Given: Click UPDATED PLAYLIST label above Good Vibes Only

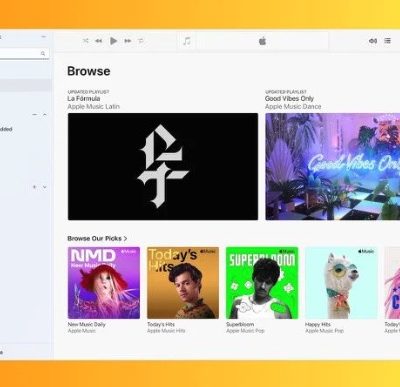Looking at the screenshot, I should pos(286,92).
